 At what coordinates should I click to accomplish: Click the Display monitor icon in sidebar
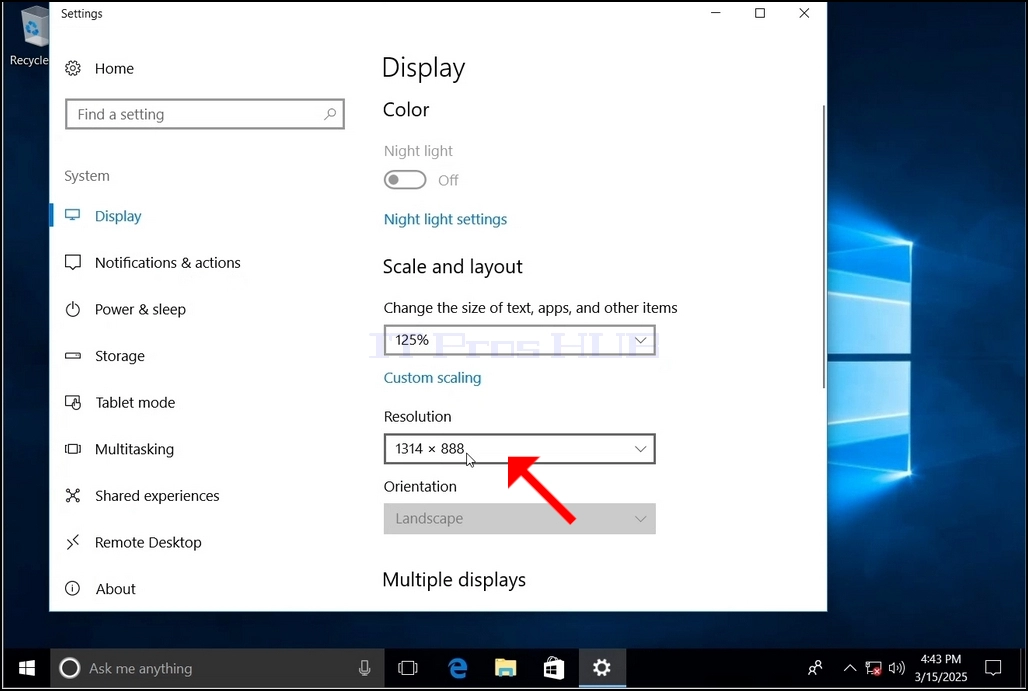73,215
